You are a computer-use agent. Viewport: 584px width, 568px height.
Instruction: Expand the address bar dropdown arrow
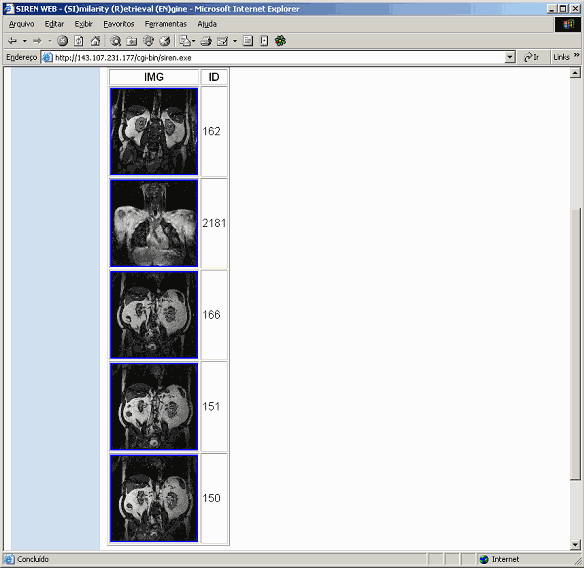point(510,57)
